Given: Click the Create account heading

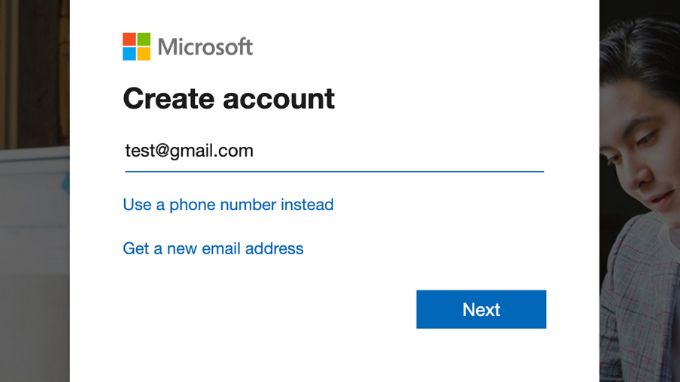Looking at the screenshot, I should click(x=229, y=99).
